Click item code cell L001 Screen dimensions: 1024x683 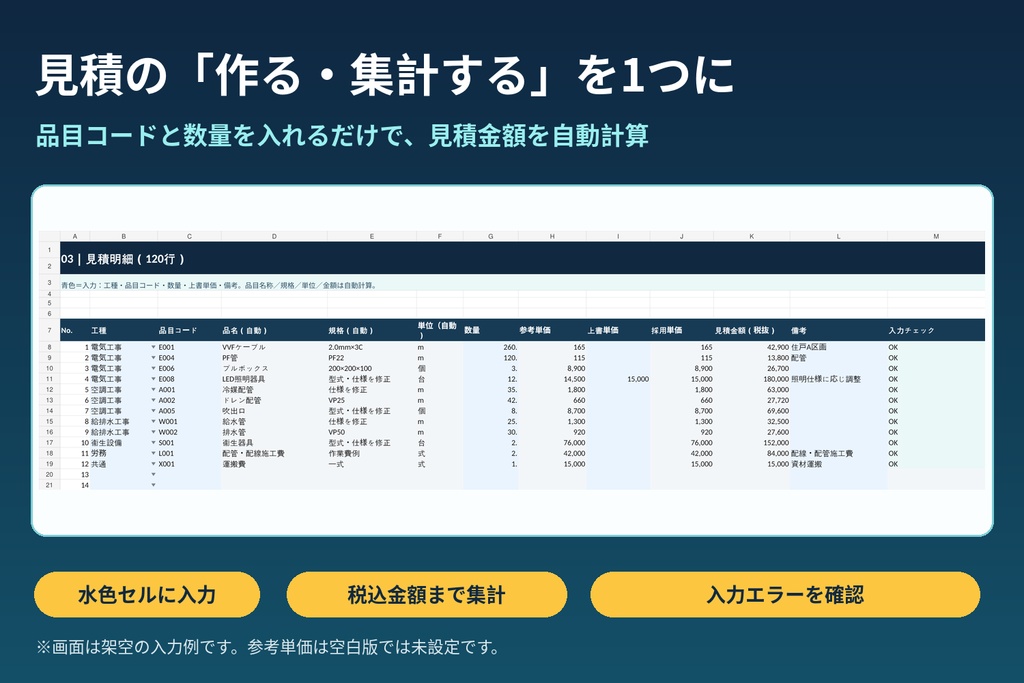[x=189, y=453]
